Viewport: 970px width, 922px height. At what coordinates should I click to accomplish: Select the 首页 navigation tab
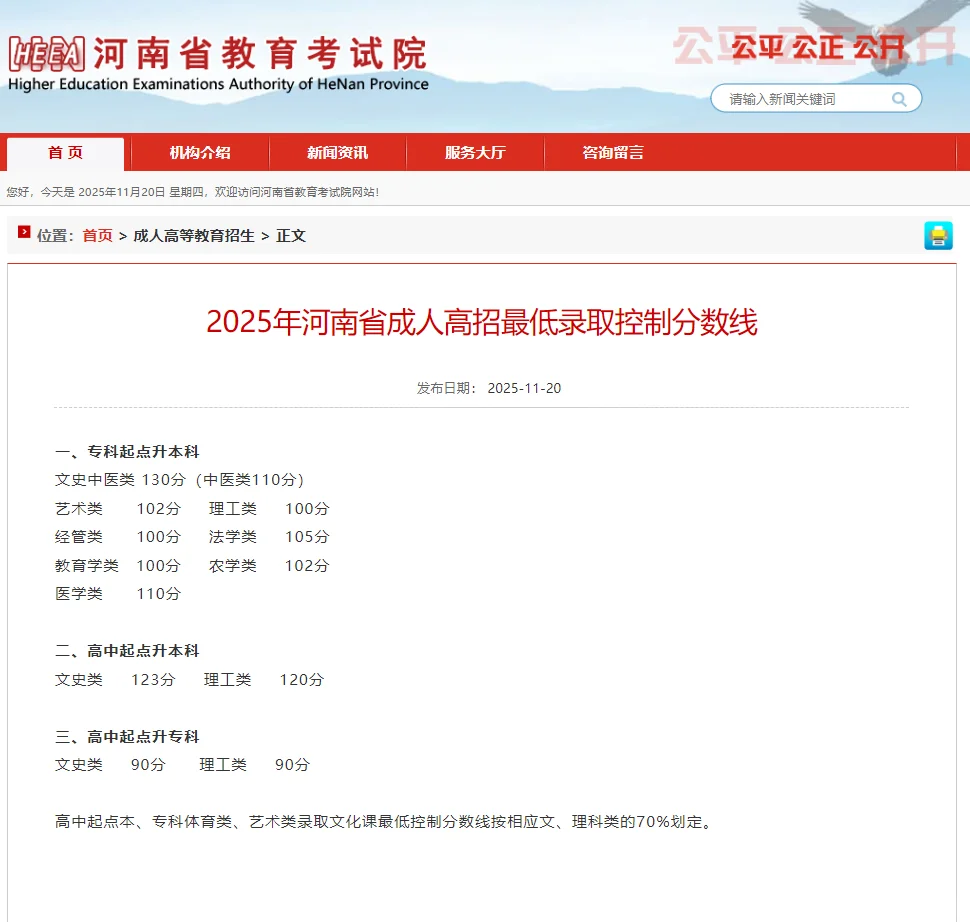[64, 152]
